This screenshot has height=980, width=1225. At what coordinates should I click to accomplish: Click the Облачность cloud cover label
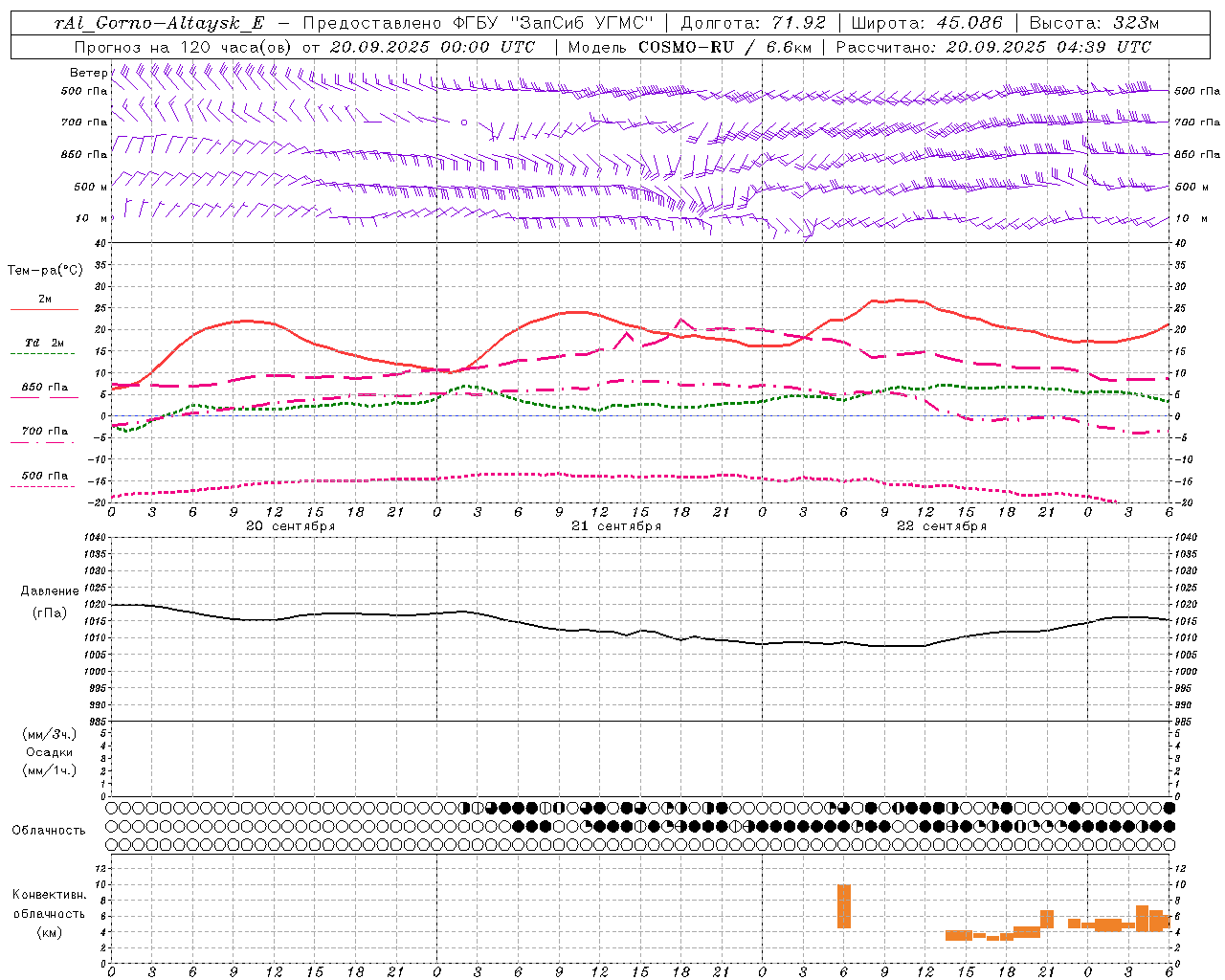coord(49,831)
